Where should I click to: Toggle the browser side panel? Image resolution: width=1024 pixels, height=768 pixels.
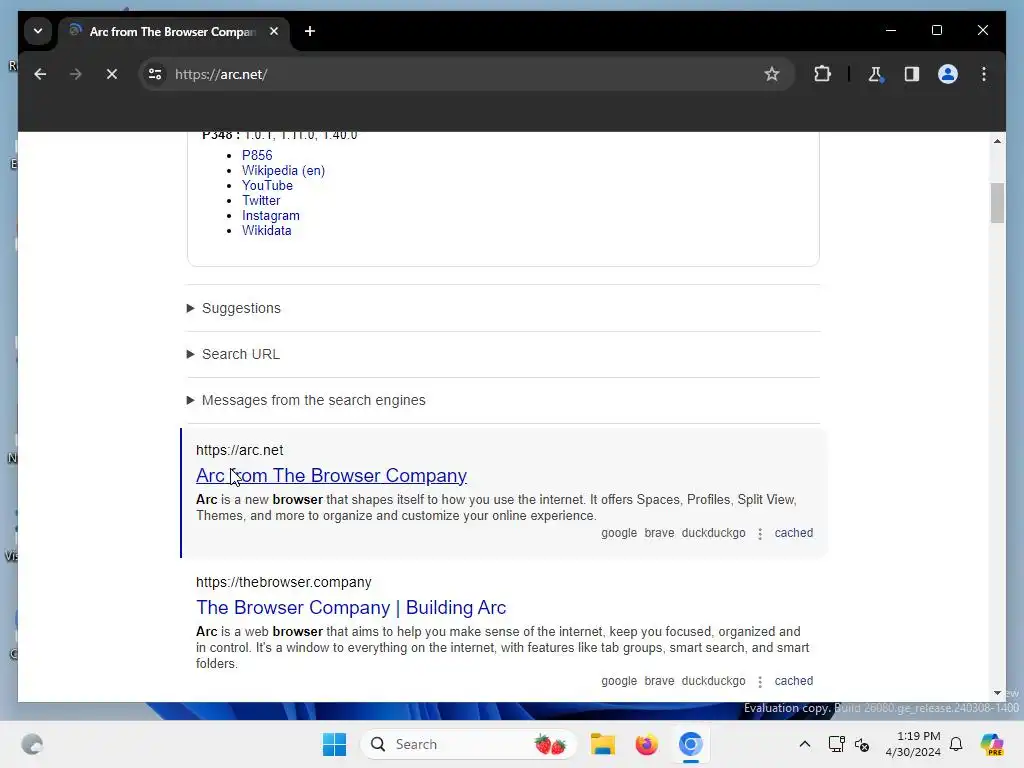coord(912,74)
